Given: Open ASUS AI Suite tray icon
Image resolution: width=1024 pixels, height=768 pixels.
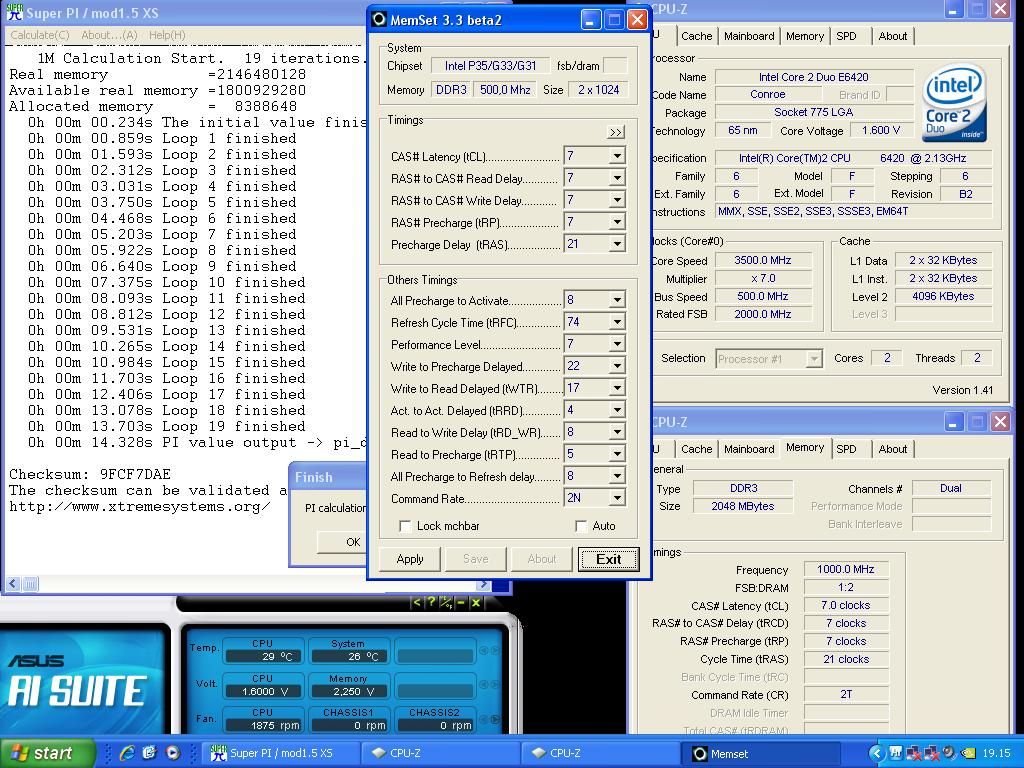Looking at the screenshot, I should point(895,753).
